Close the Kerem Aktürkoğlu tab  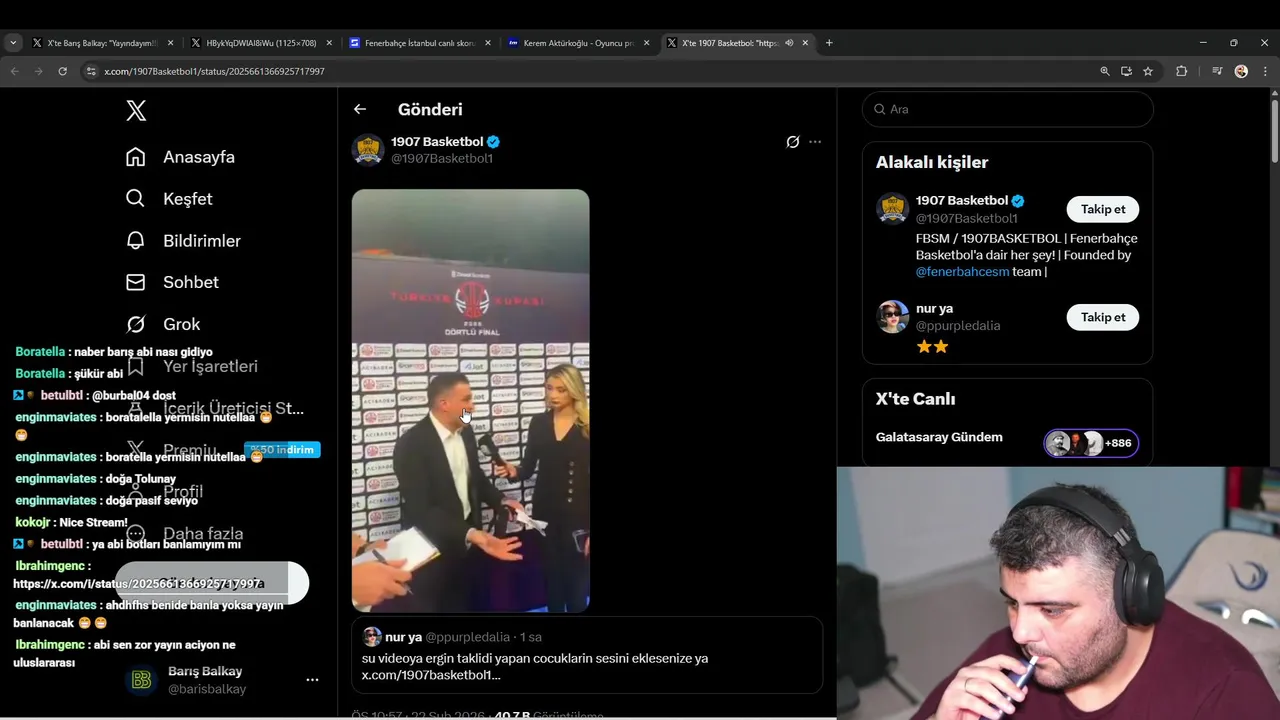click(646, 43)
